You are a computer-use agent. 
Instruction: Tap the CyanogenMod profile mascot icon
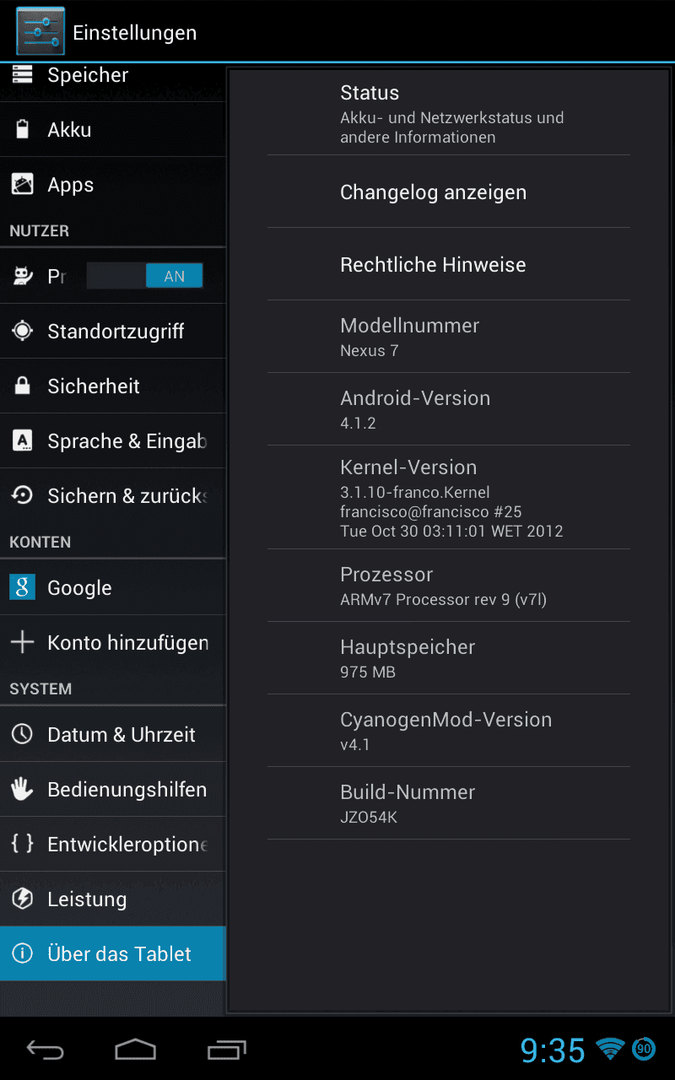(x=22, y=276)
